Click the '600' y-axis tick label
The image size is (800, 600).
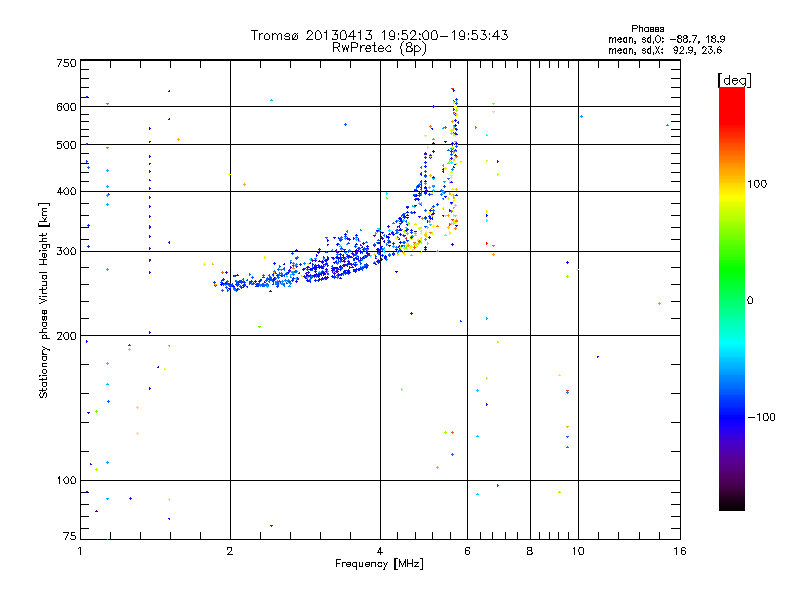(x=66, y=107)
